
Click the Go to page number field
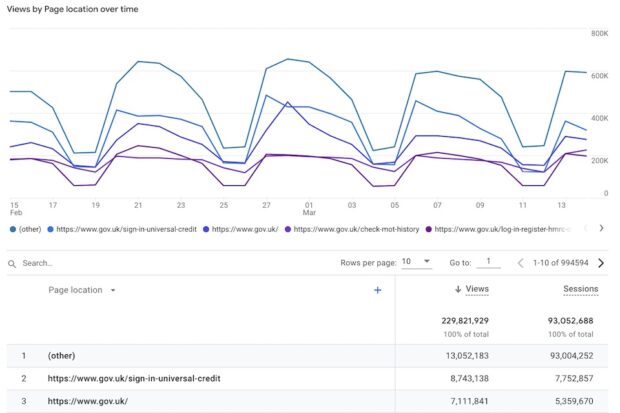488,262
